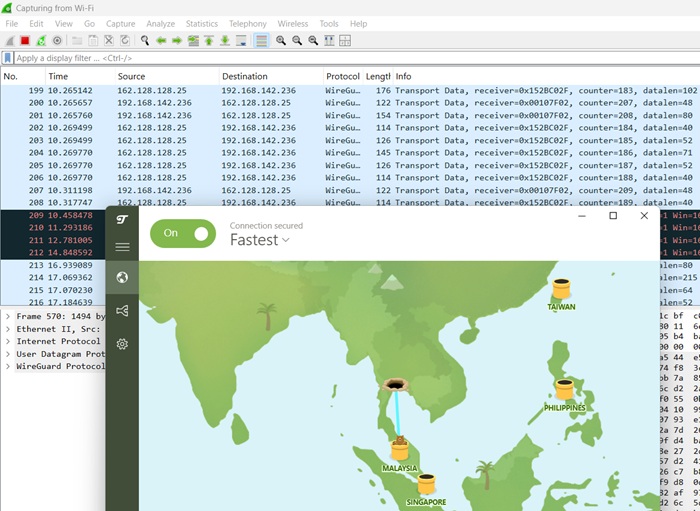Open the File menu in Wireshark
The width and height of the screenshot is (700, 511).
[12, 24]
